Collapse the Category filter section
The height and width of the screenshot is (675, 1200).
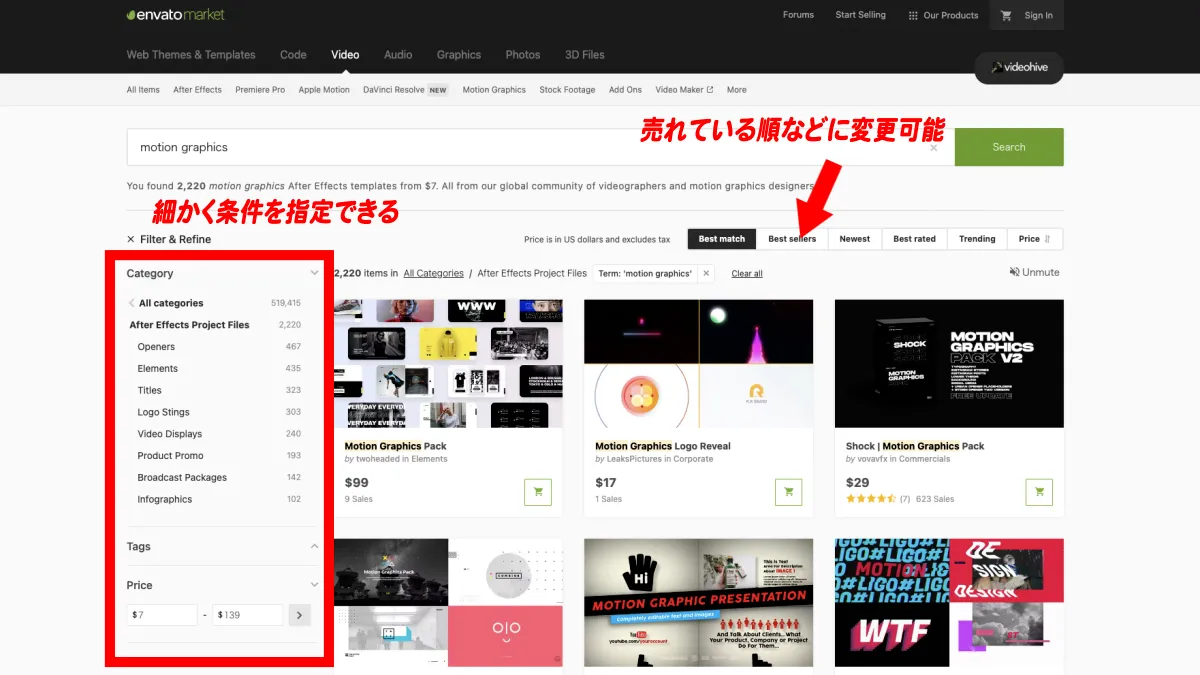[x=314, y=273]
